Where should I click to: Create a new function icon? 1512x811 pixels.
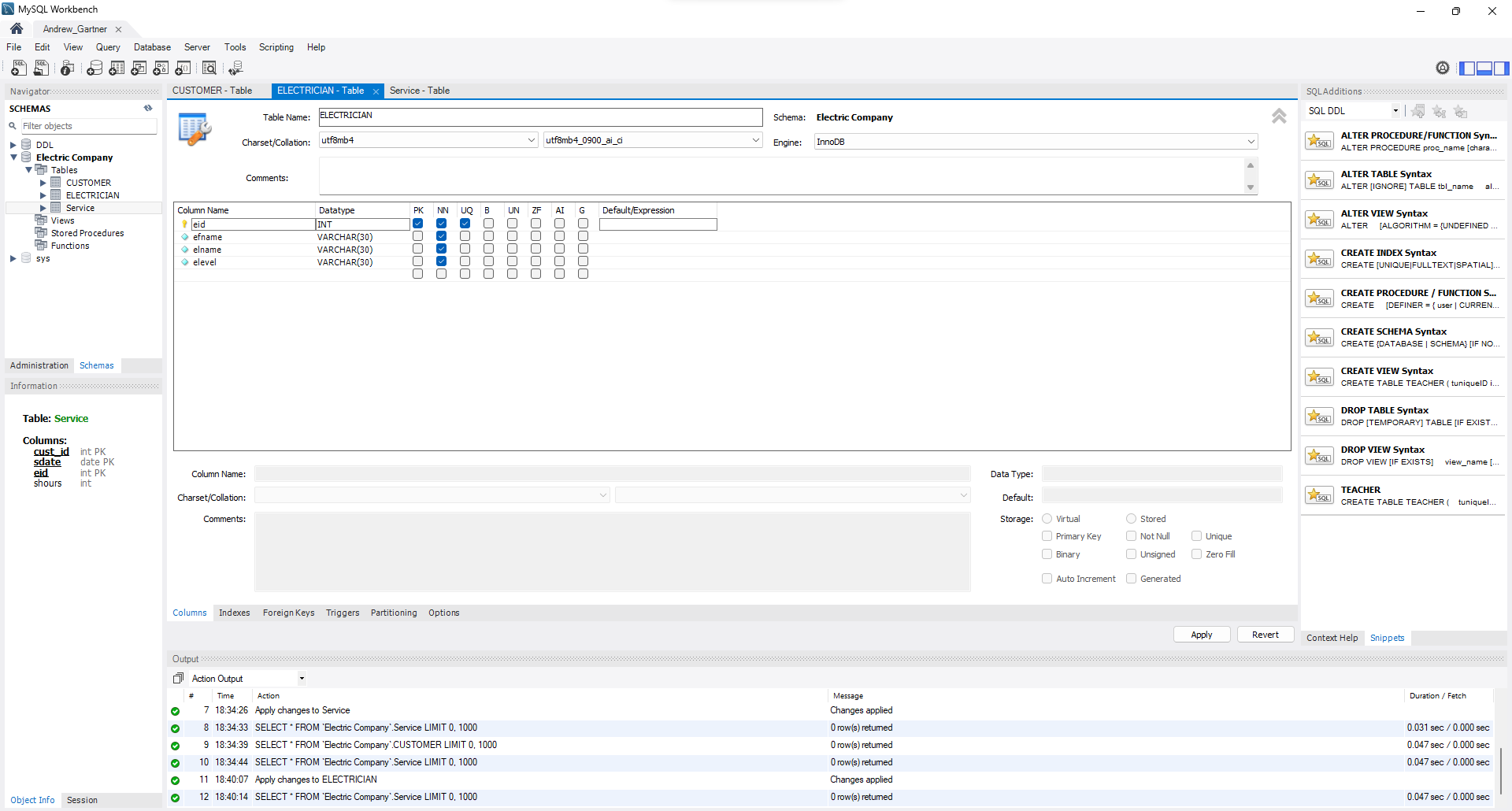(x=183, y=69)
